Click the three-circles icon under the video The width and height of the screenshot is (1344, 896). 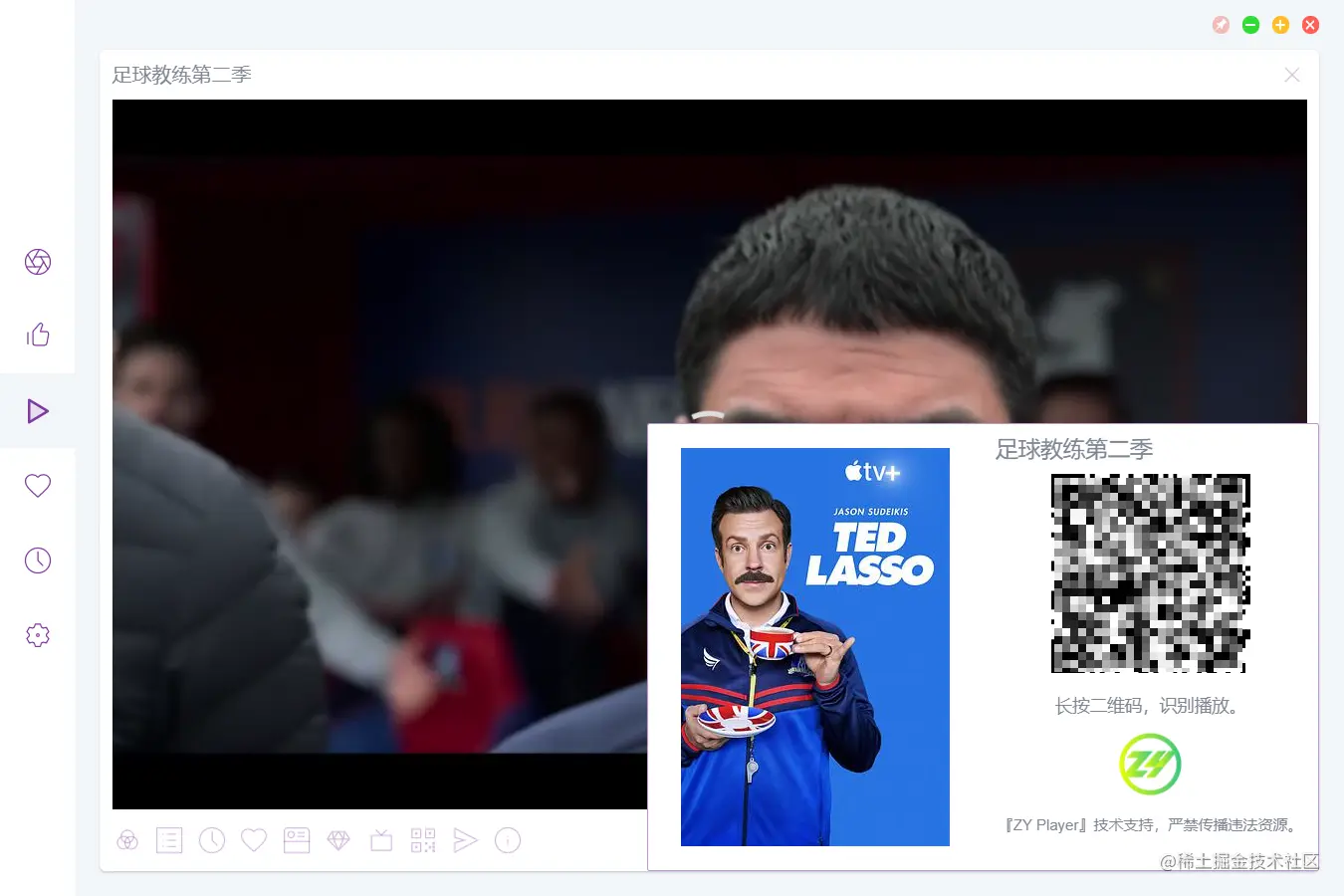(127, 841)
